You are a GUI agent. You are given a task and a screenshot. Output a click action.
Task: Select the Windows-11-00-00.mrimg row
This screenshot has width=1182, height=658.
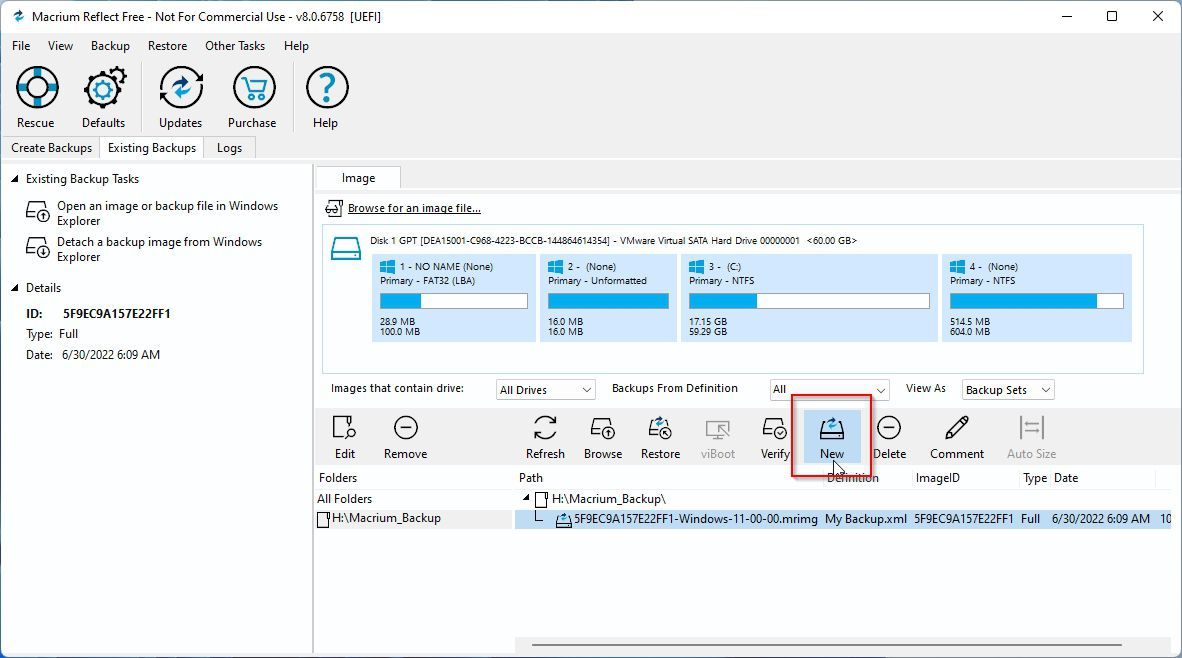tap(843, 519)
